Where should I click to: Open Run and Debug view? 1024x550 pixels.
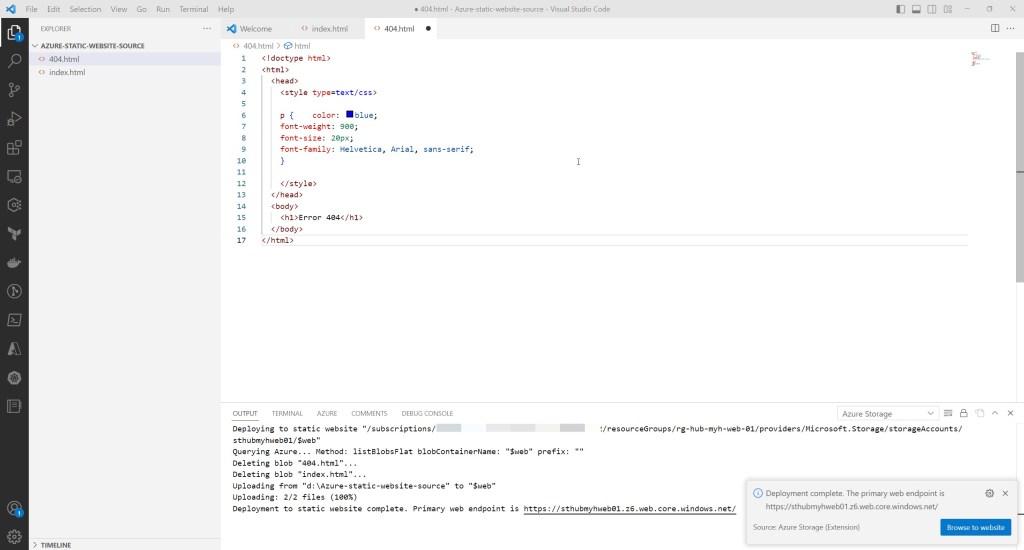point(14,119)
